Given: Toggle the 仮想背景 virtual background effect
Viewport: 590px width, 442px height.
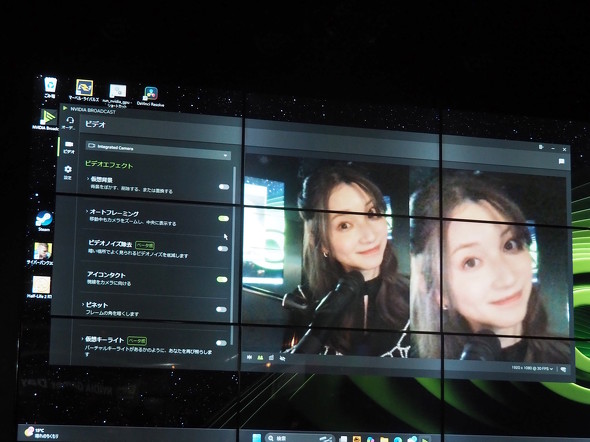Looking at the screenshot, I should [x=224, y=187].
